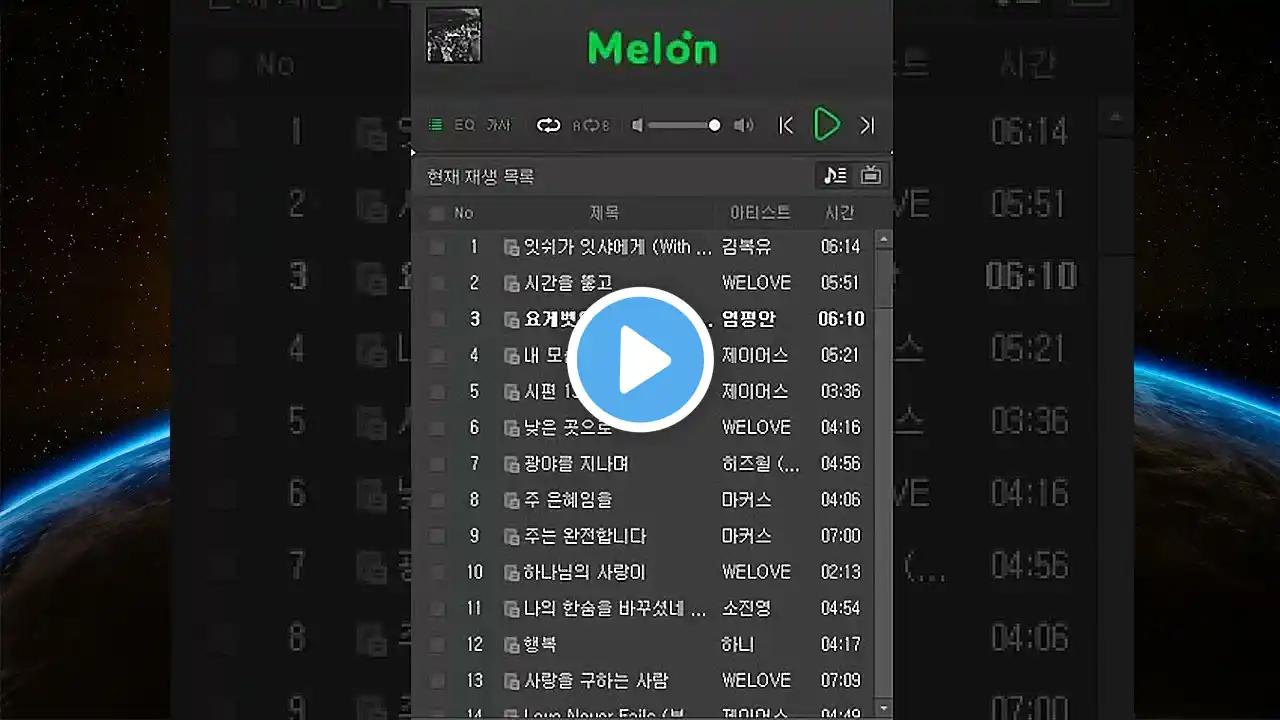Toggle the green playlist list icon

tap(436, 125)
